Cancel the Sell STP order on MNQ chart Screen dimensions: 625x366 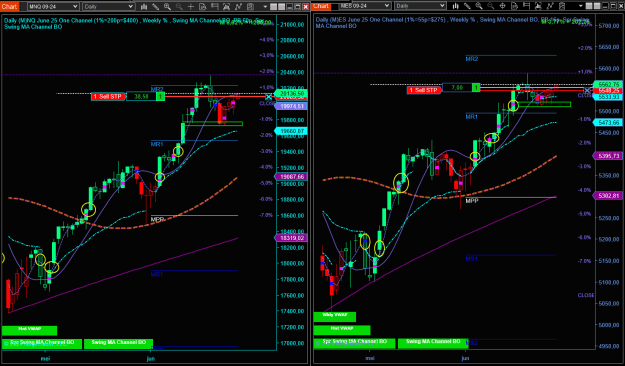pyautogui.click(x=269, y=97)
